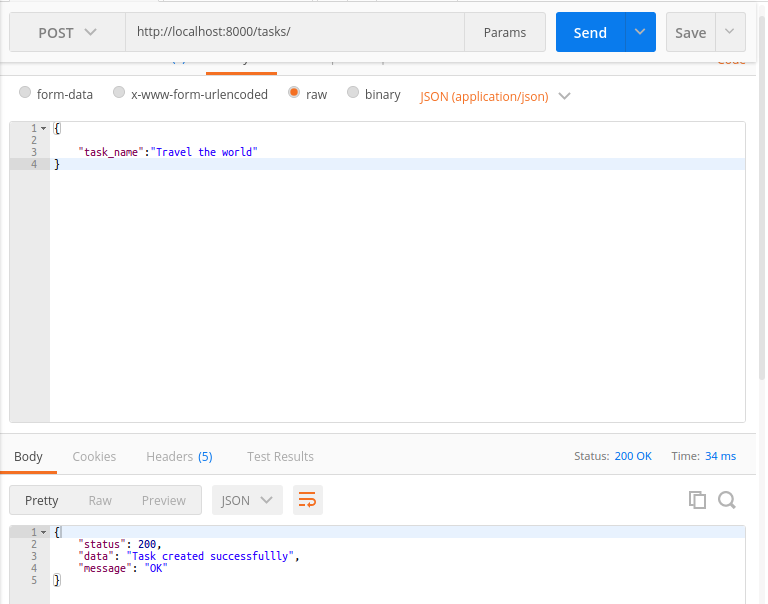Send the request

(590, 32)
